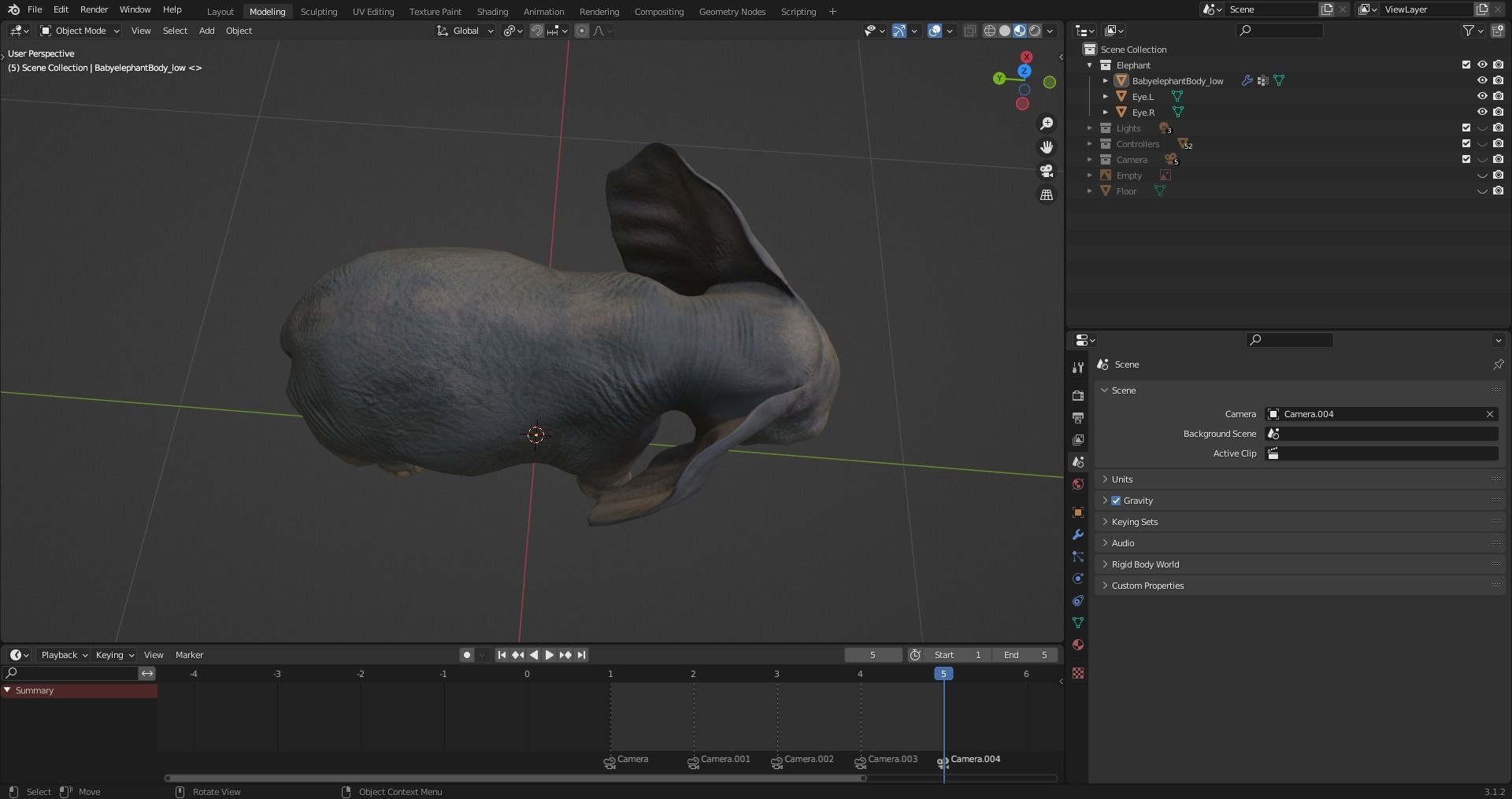
Task: Open the Modifiers properties tab
Action: [x=1078, y=535]
